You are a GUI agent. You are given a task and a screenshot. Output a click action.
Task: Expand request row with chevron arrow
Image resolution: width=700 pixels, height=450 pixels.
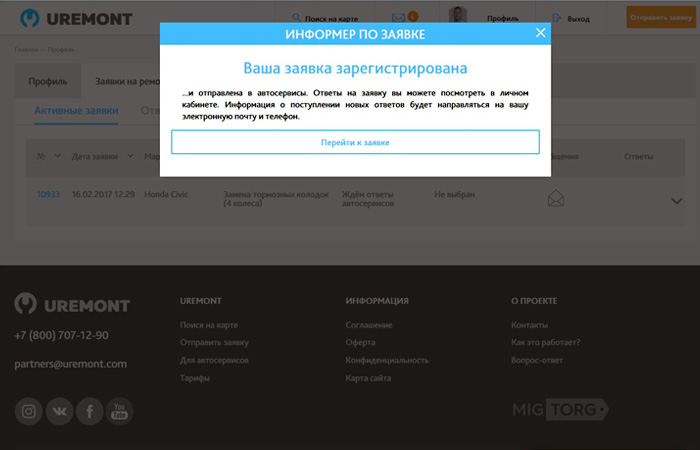coord(677,200)
